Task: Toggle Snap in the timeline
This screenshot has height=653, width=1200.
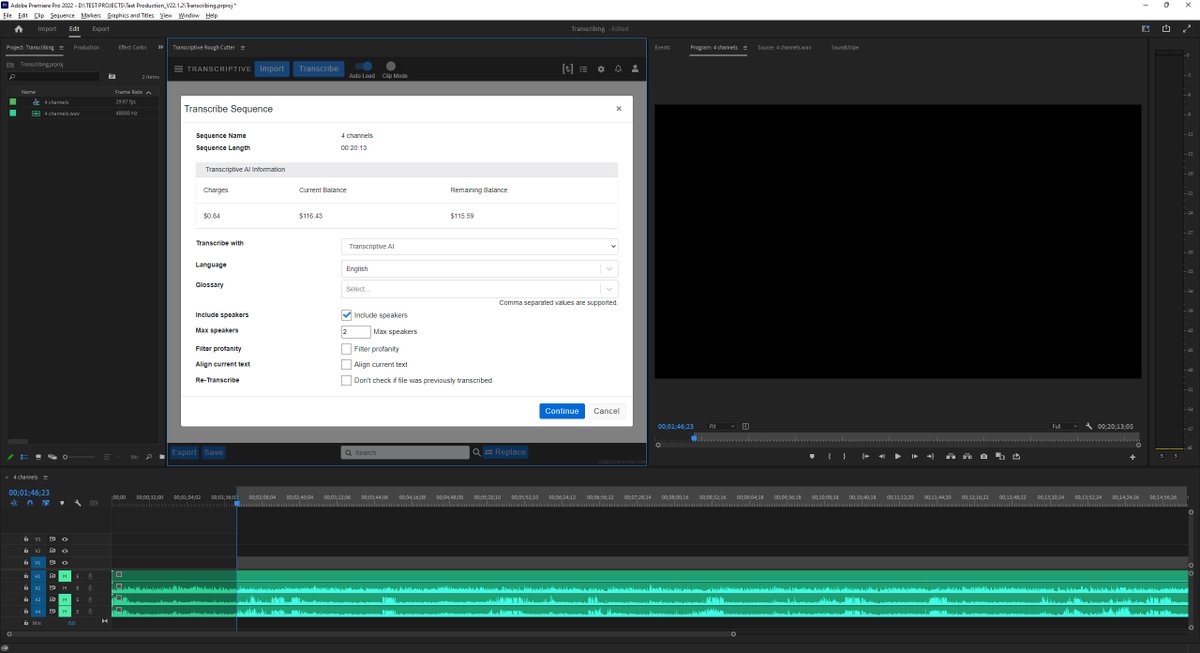Action: 30,503
